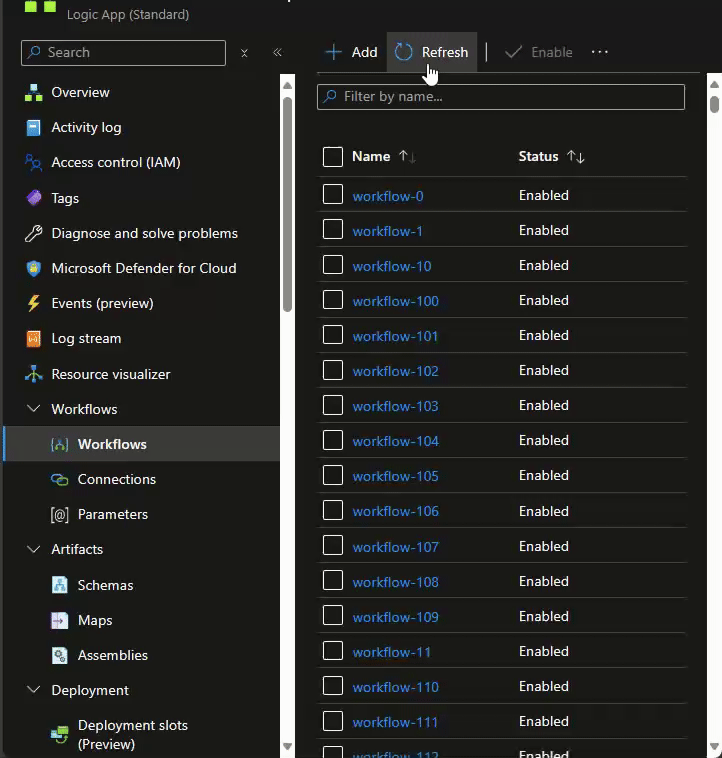Click the purple Tags icon
This screenshot has height=758, width=722.
[x=34, y=198]
